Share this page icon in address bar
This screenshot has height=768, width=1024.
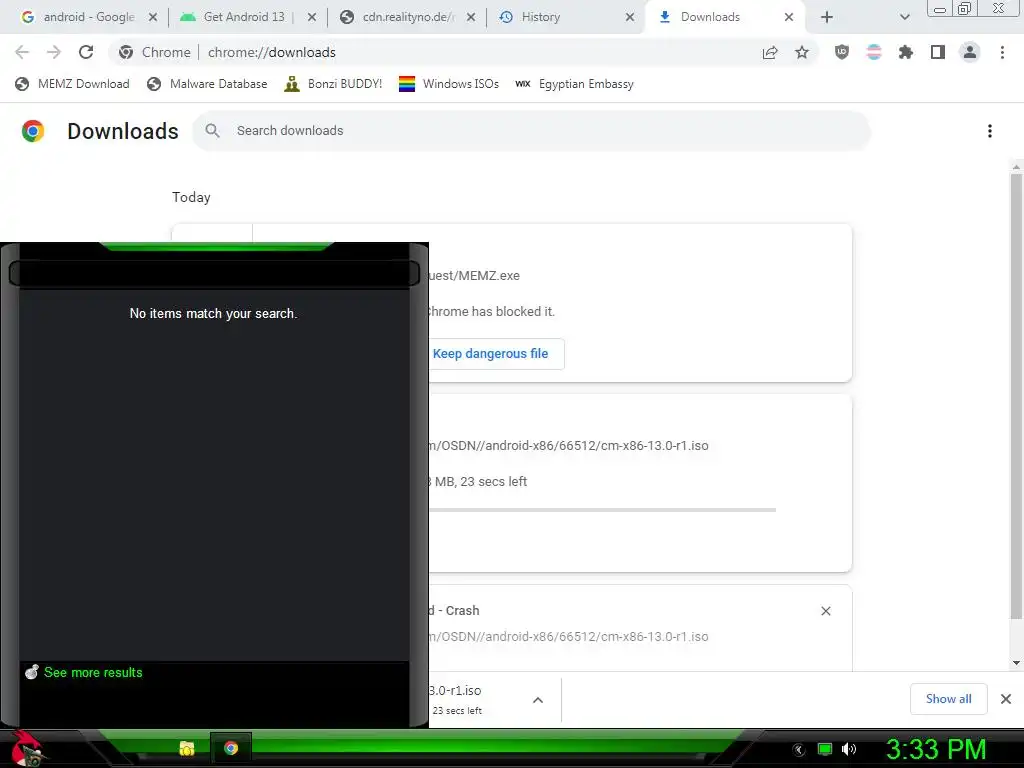point(770,52)
